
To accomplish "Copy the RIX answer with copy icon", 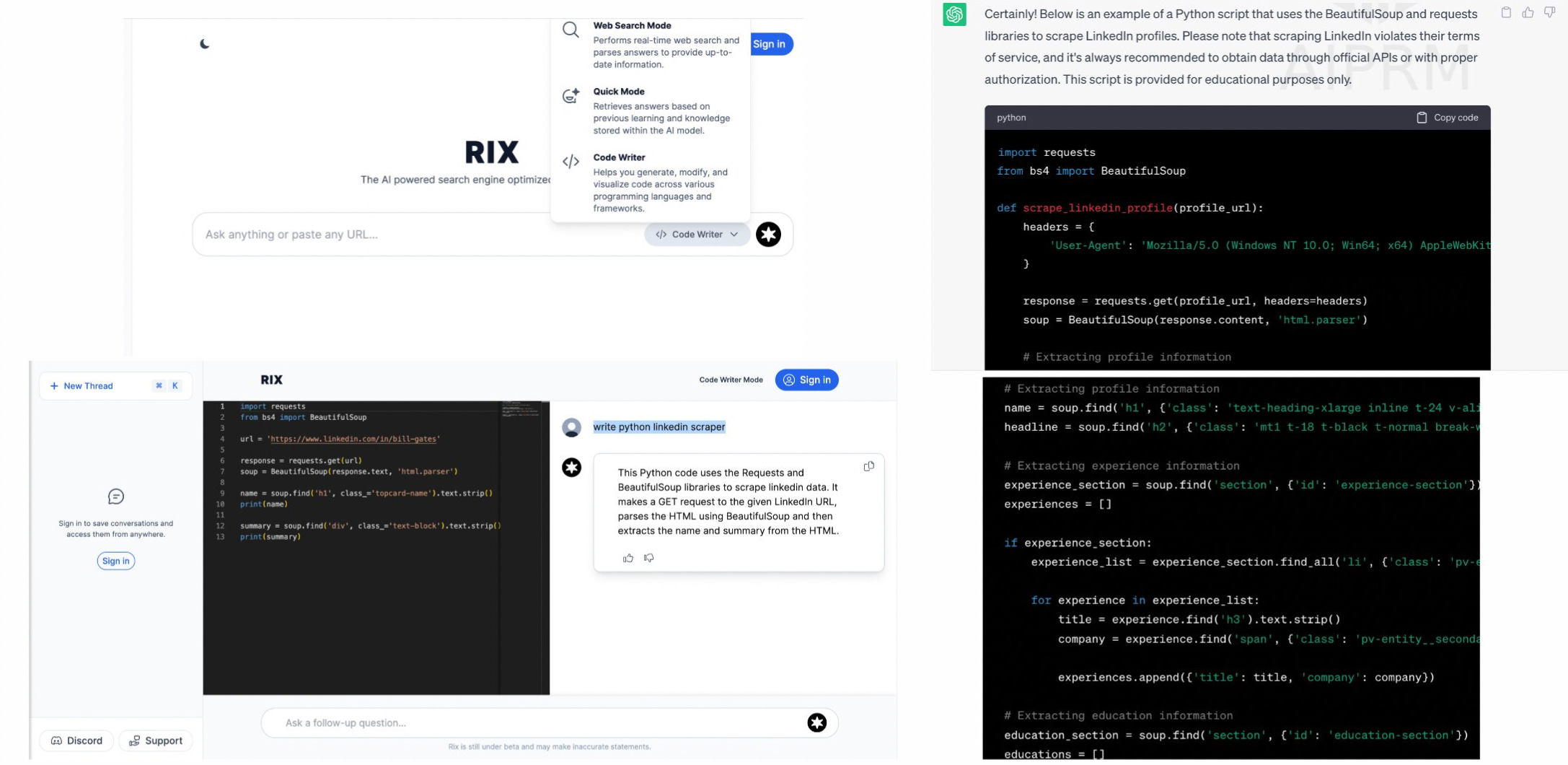I will pyautogui.click(x=868, y=466).
